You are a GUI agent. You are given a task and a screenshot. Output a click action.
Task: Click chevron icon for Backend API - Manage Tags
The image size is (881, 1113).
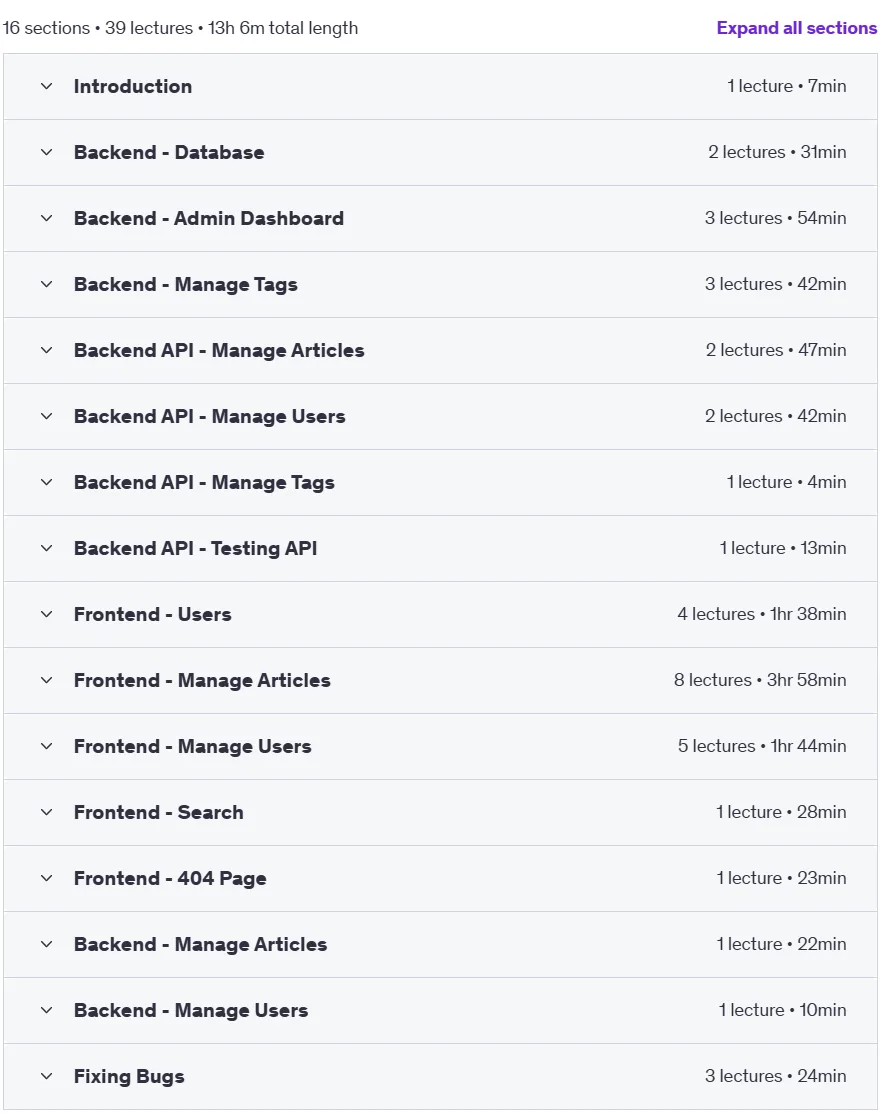click(47, 483)
